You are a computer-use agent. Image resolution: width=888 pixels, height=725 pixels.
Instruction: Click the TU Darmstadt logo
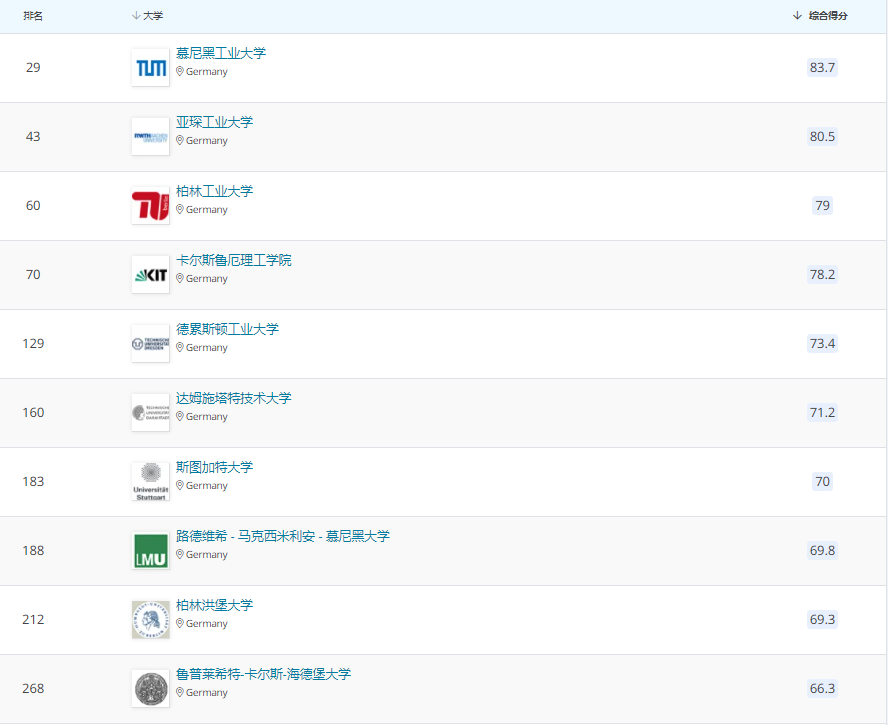click(x=150, y=413)
